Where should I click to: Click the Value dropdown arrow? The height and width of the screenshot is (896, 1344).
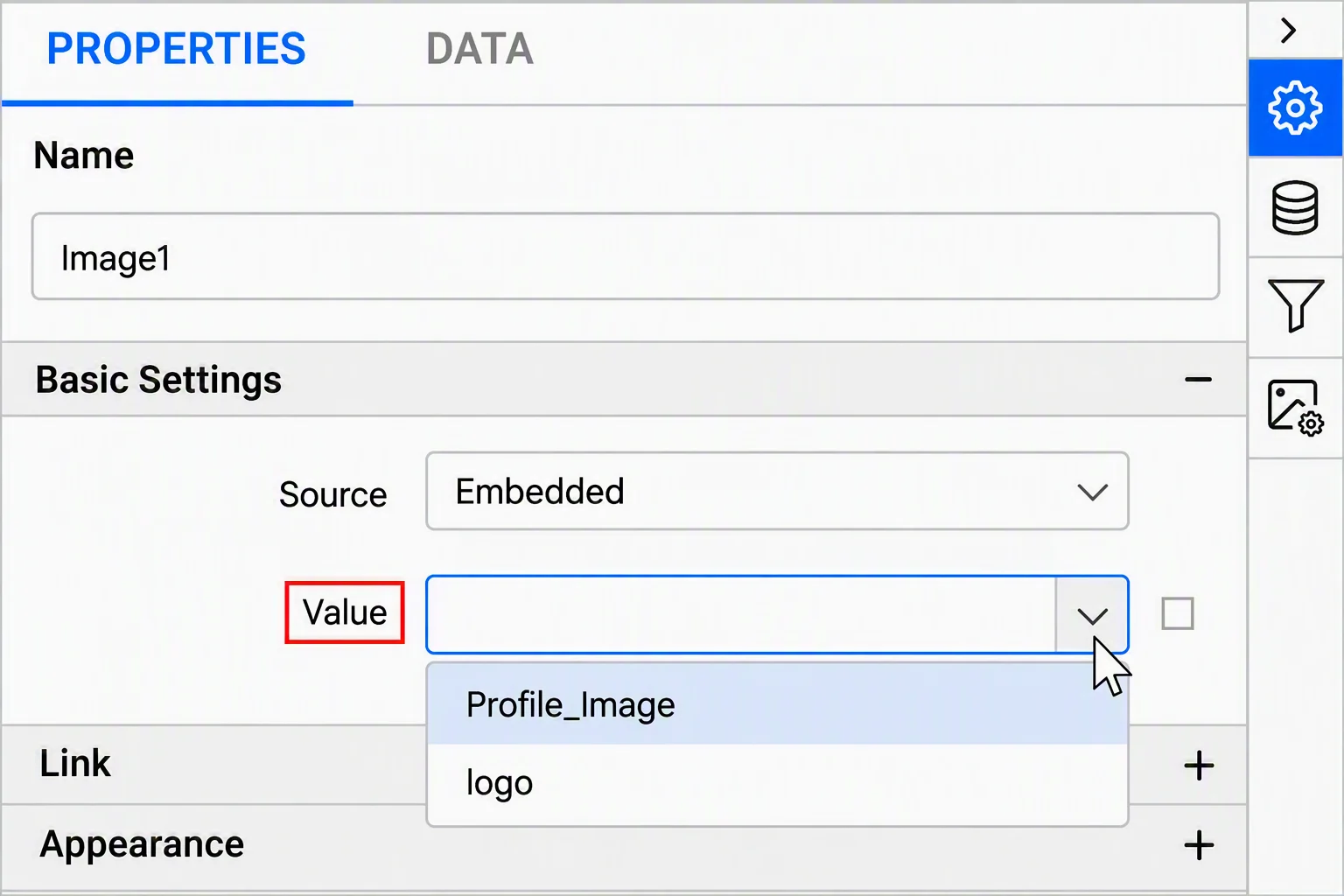click(x=1092, y=615)
